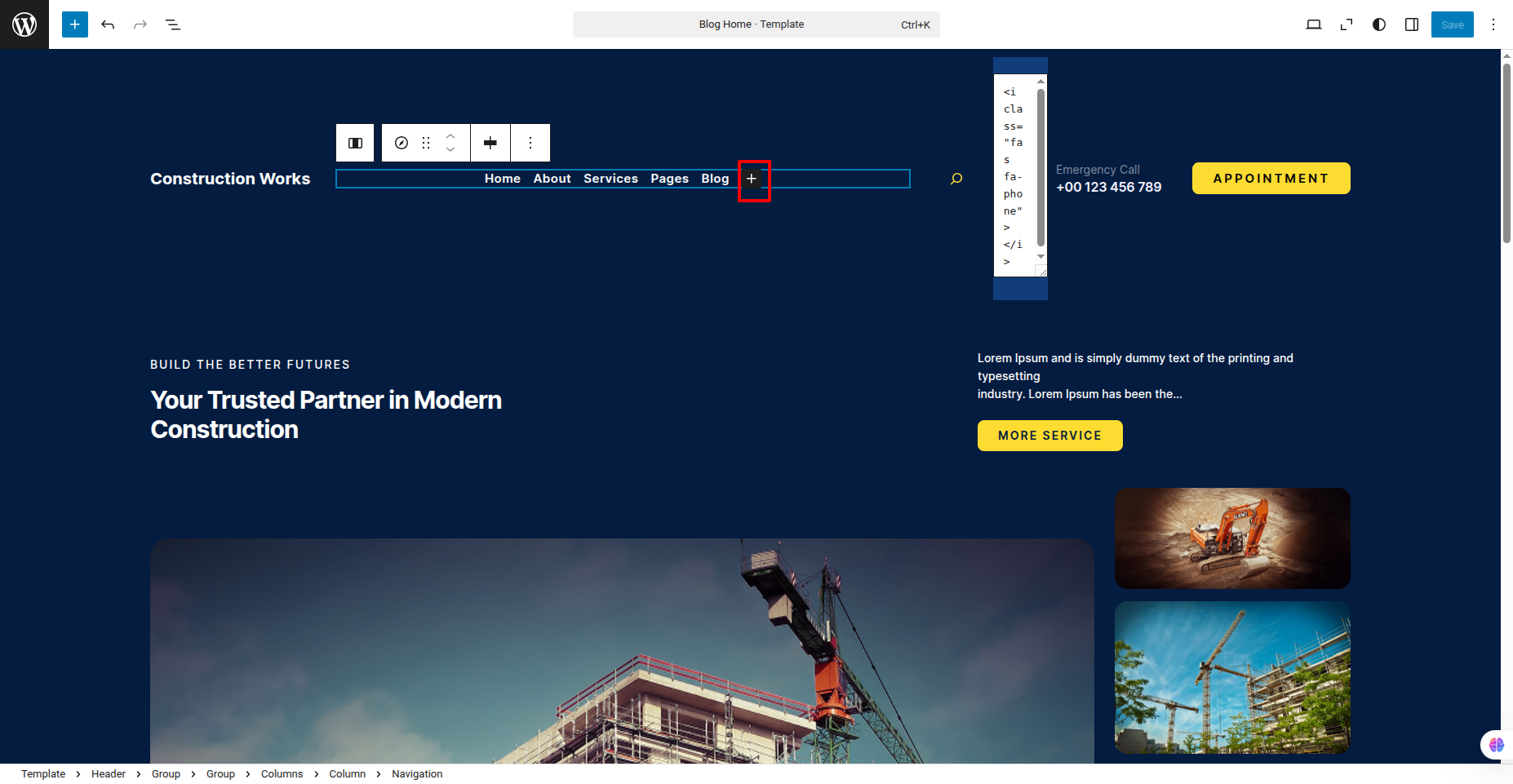This screenshot has height=784, width=1513.
Task: Open the Document Overview list view
Action: pos(173,24)
